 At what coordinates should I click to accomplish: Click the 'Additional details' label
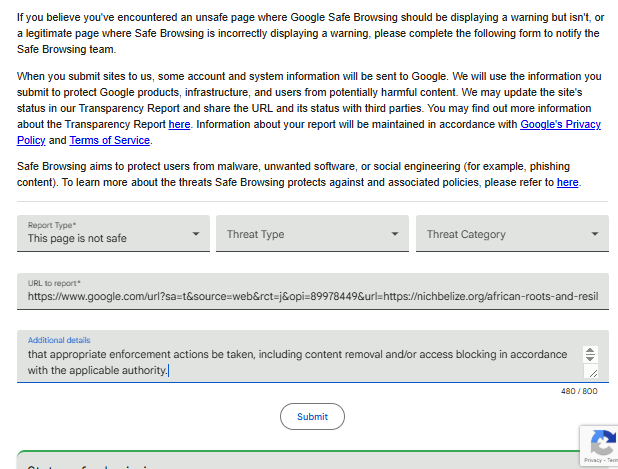(59, 340)
